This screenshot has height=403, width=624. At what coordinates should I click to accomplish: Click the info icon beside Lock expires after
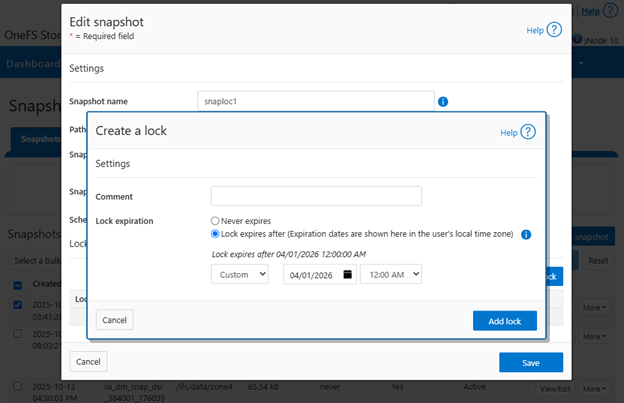(526, 235)
